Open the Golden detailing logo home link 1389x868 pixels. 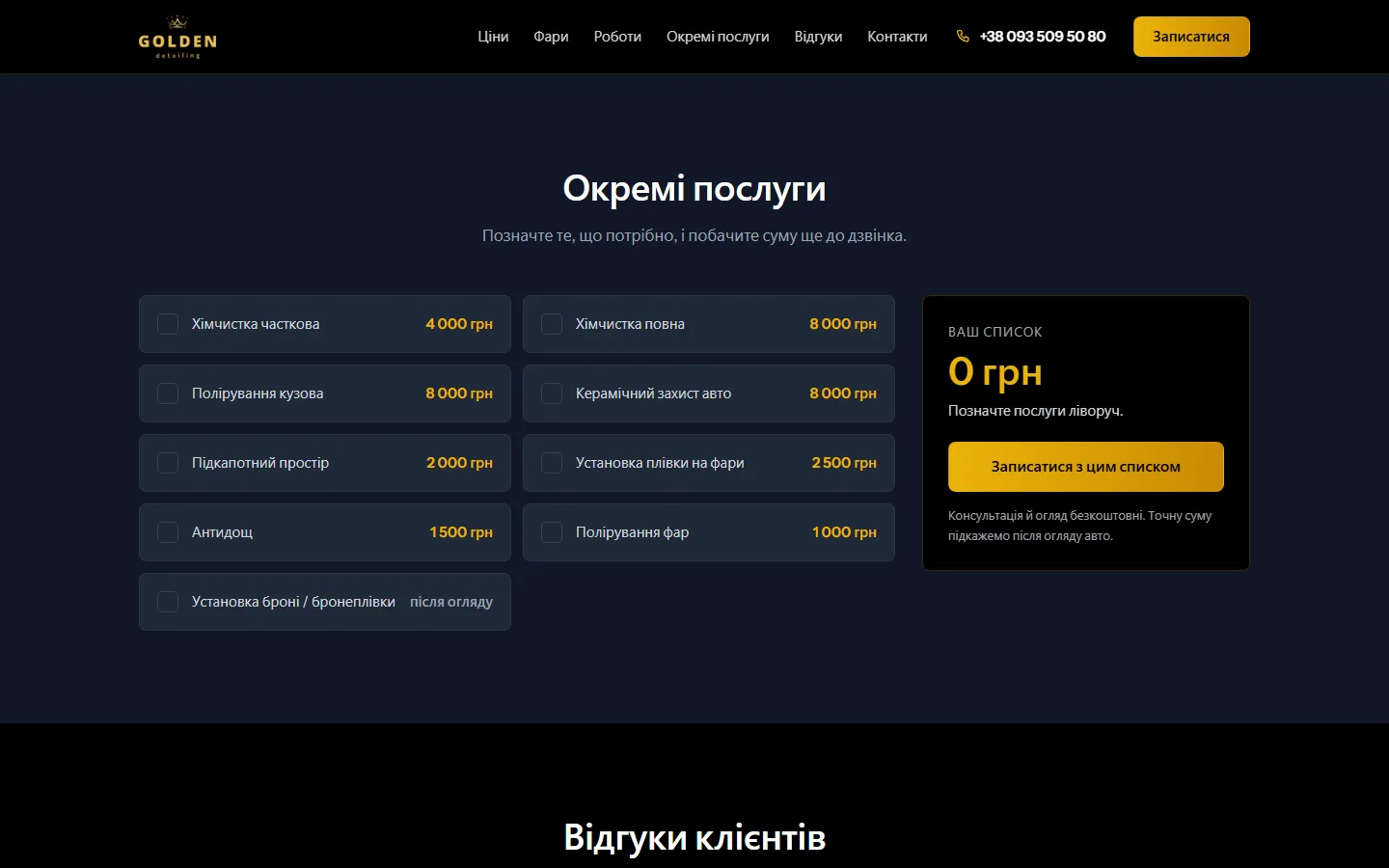[x=177, y=37]
